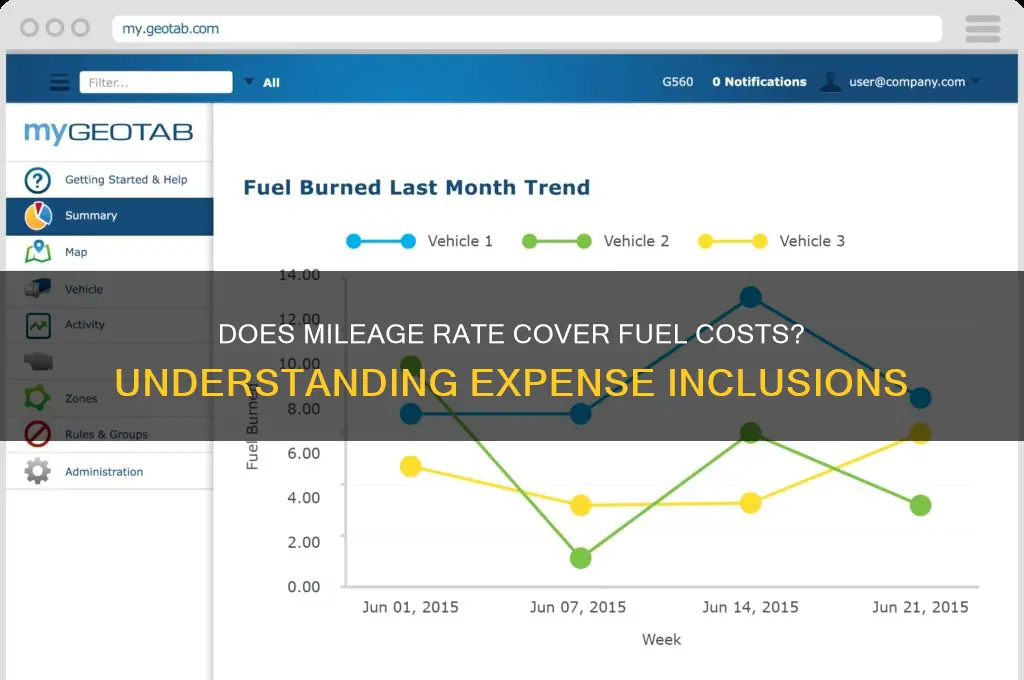The height and width of the screenshot is (680, 1024).
Task: Click the browser address bar my.geotab.com
Action: tap(526, 29)
